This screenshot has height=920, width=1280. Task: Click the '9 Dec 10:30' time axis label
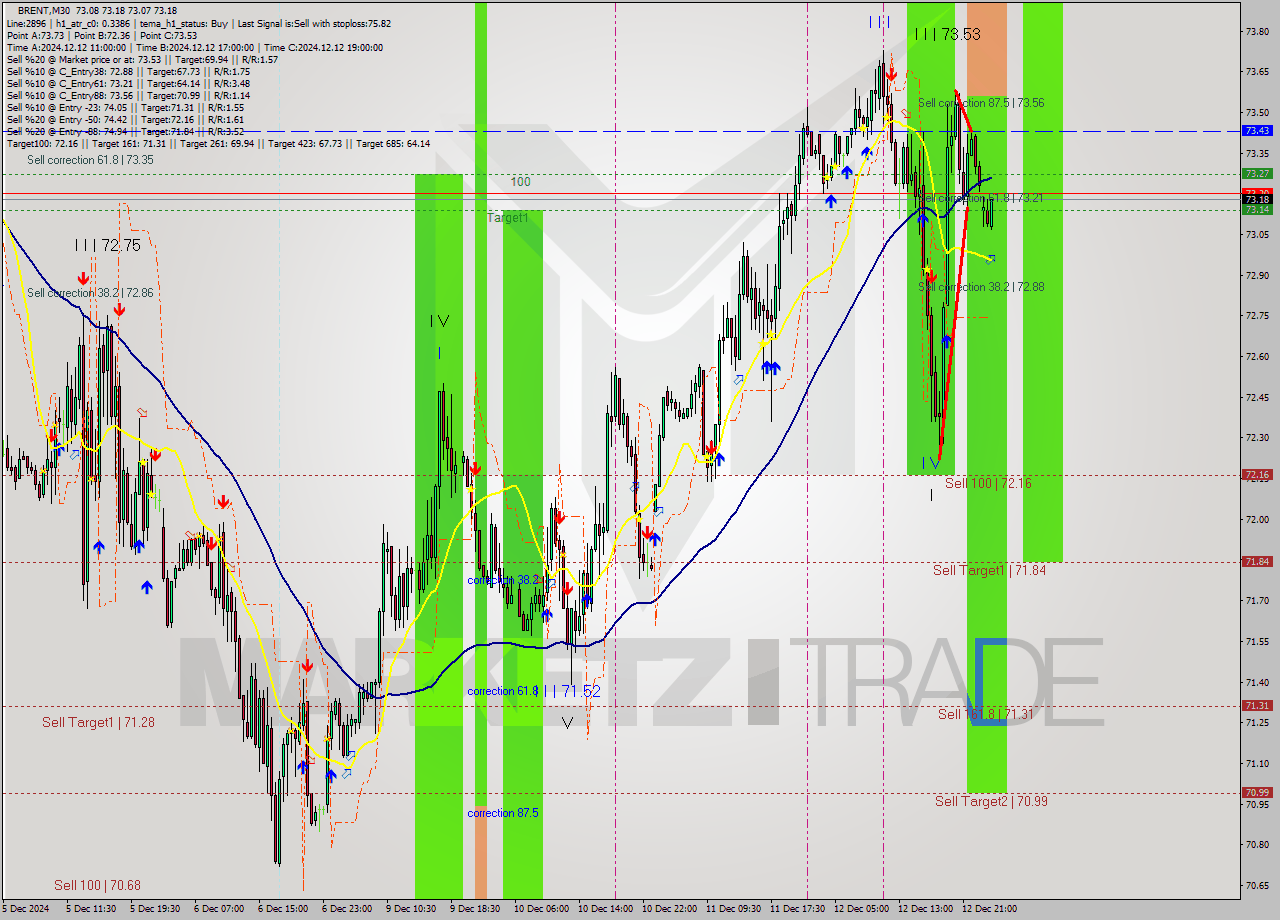pyautogui.click(x=410, y=909)
